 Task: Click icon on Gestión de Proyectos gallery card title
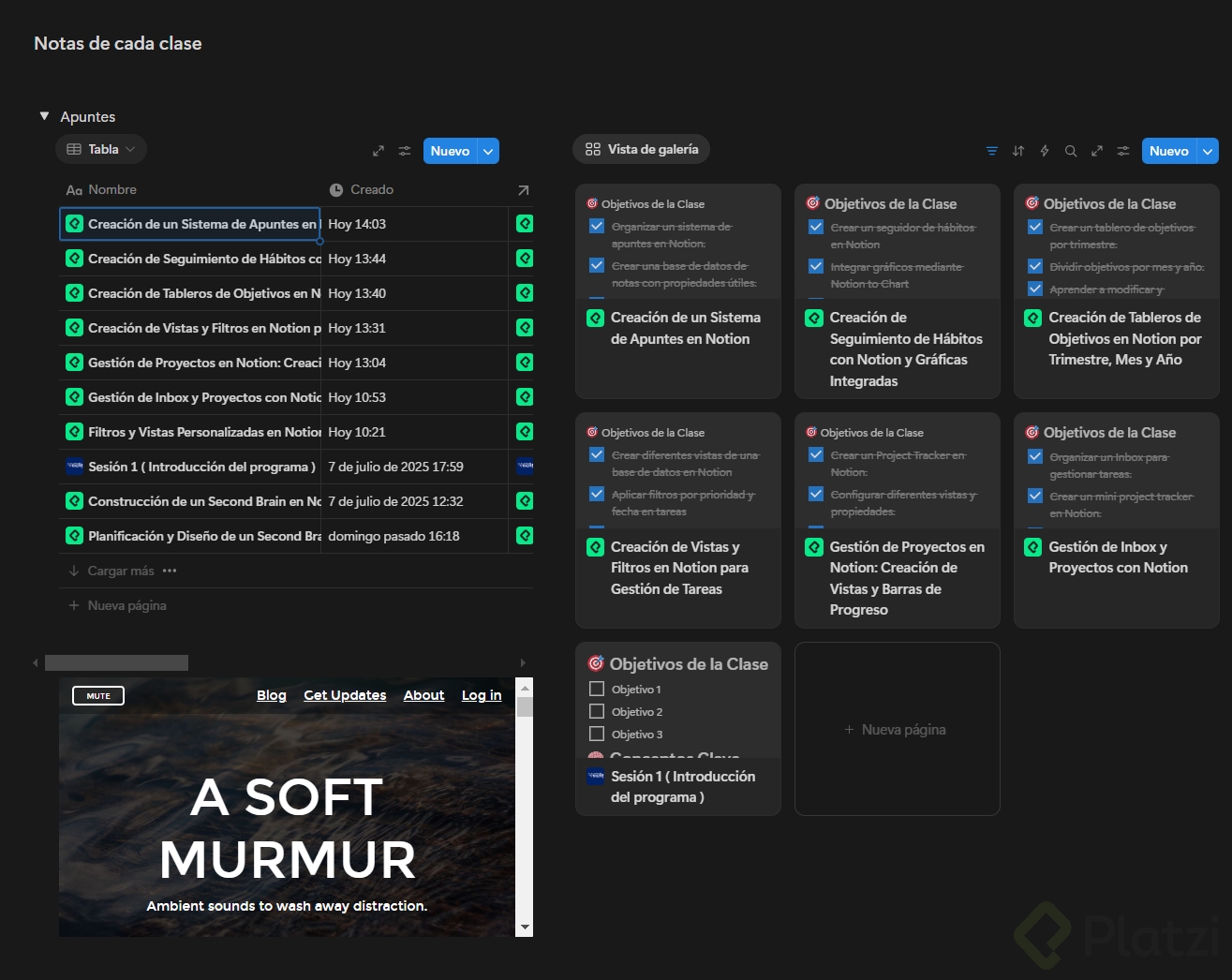point(814,547)
